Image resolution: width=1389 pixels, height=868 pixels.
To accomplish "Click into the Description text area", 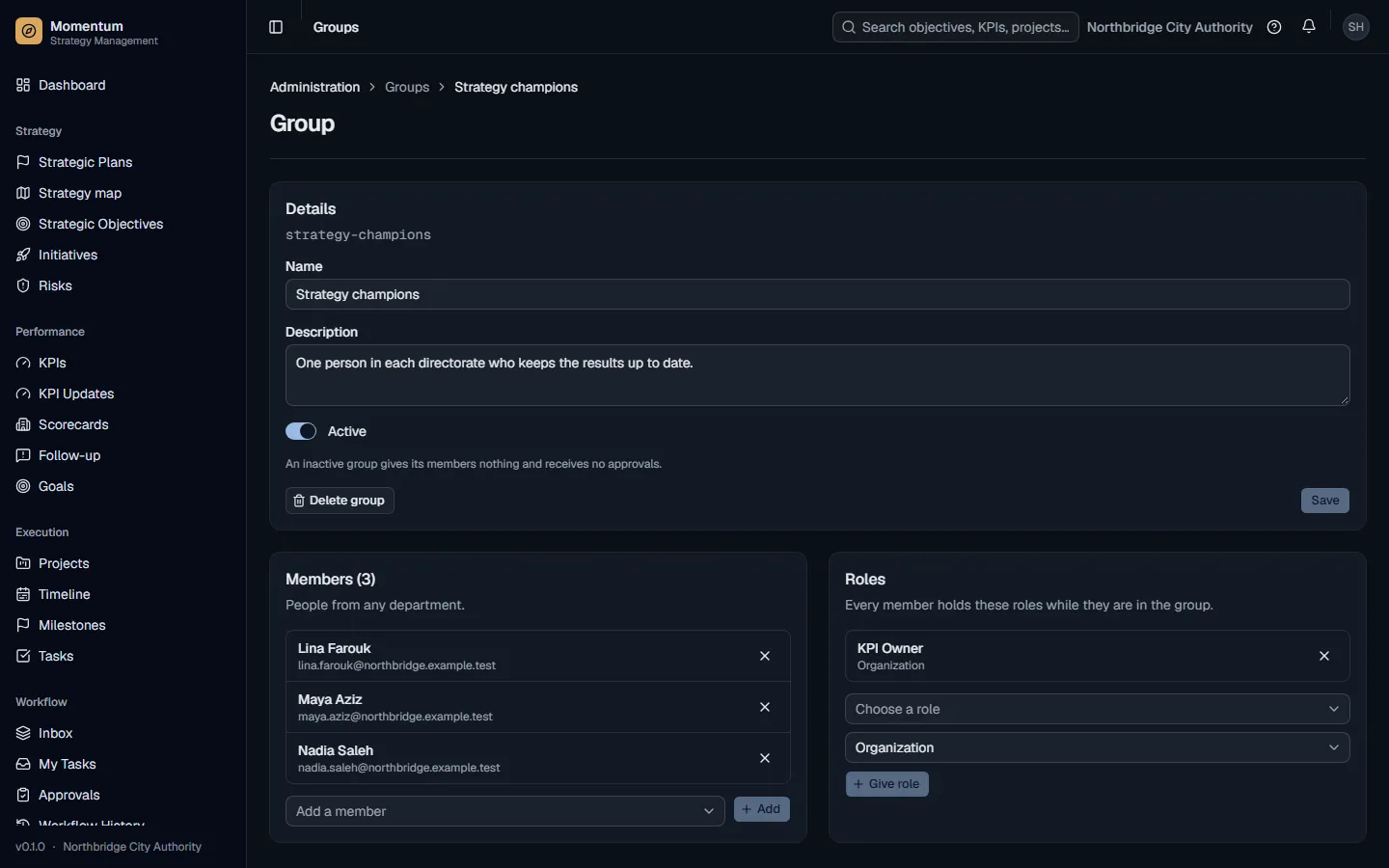I will pos(818,375).
